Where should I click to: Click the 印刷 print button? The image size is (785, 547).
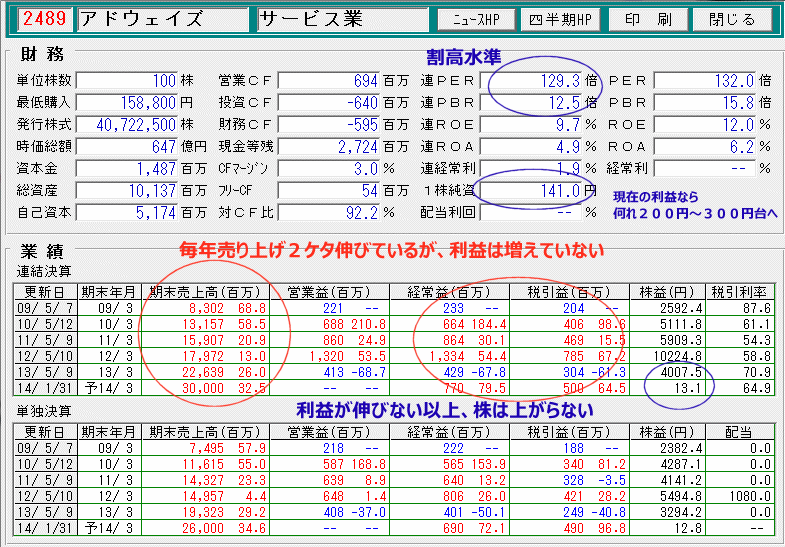(x=648, y=20)
